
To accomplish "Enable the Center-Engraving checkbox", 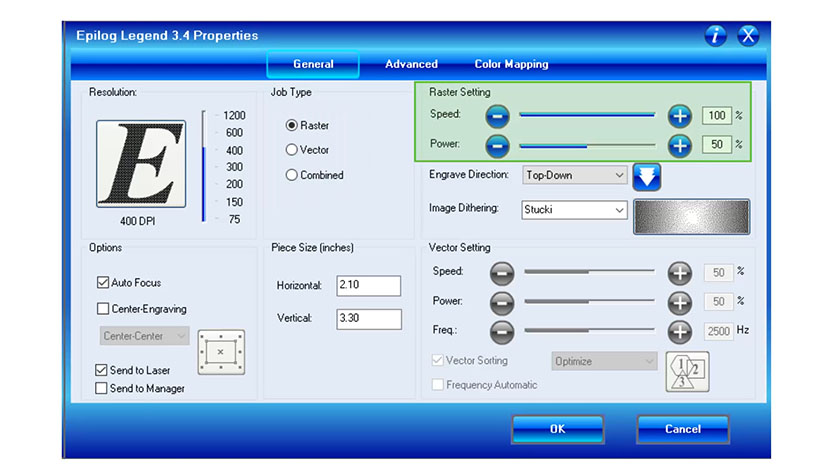I will 102,309.
